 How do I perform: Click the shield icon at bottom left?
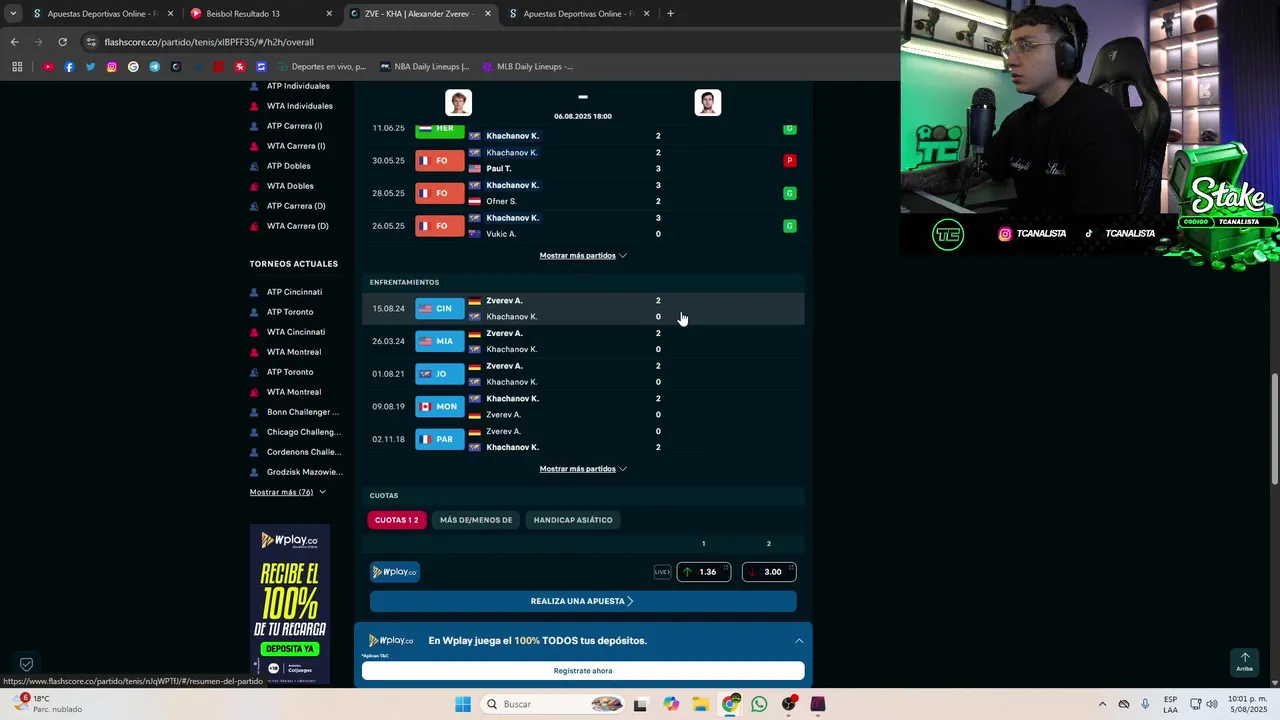[x=27, y=664]
